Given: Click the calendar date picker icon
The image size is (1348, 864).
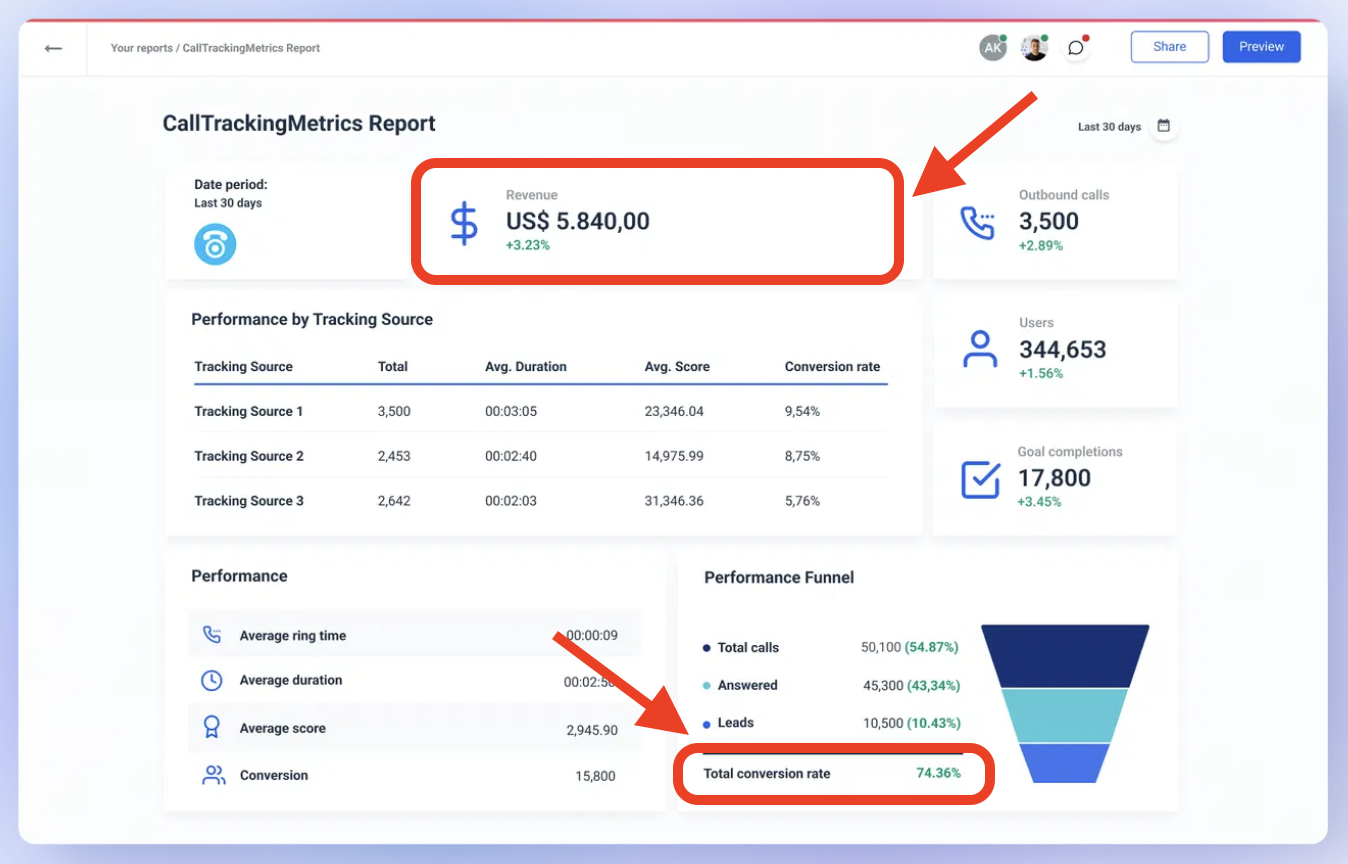Looking at the screenshot, I should coord(1164,126).
